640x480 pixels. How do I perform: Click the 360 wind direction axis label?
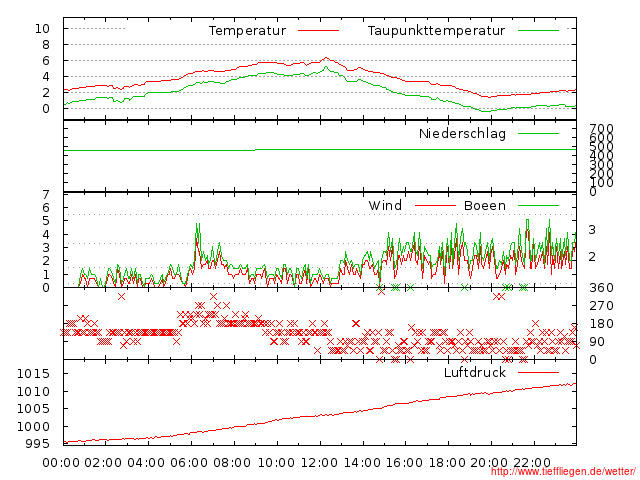coord(601,288)
